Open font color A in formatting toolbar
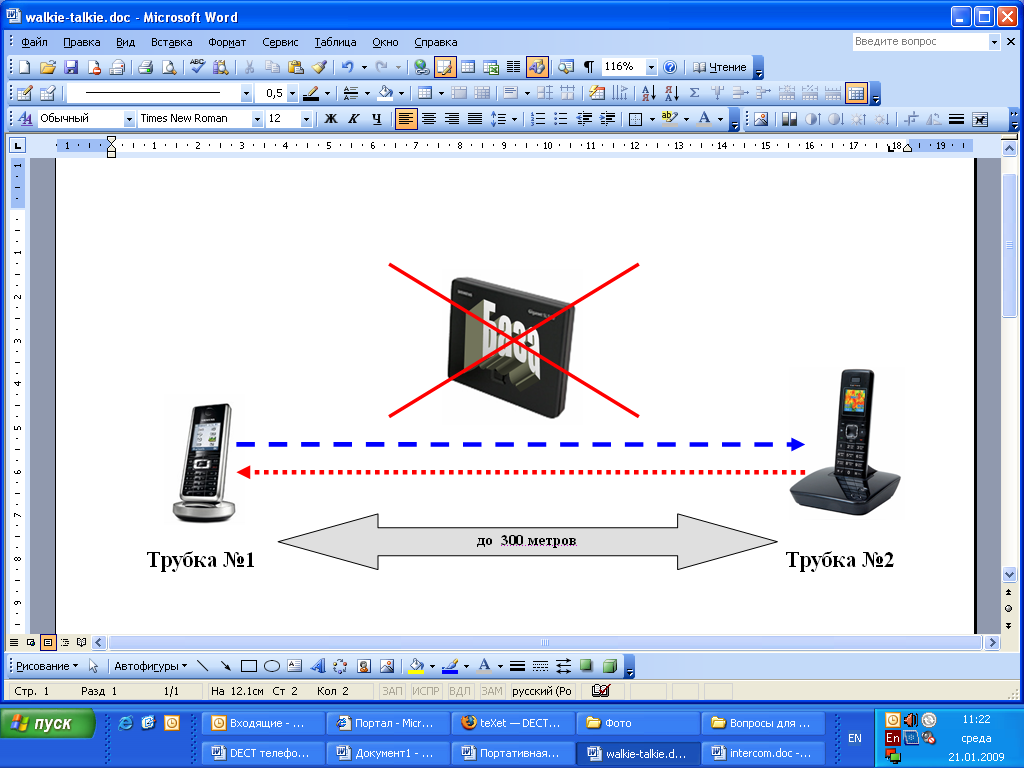The height and width of the screenshot is (768, 1024). click(x=704, y=118)
